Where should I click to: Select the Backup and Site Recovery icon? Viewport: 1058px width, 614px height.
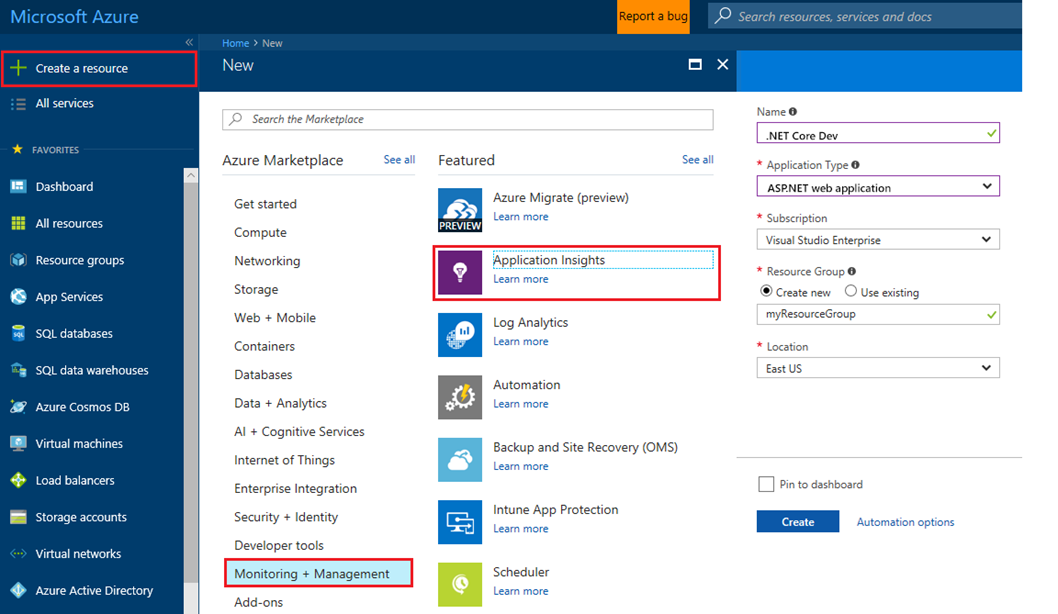click(x=460, y=459)
